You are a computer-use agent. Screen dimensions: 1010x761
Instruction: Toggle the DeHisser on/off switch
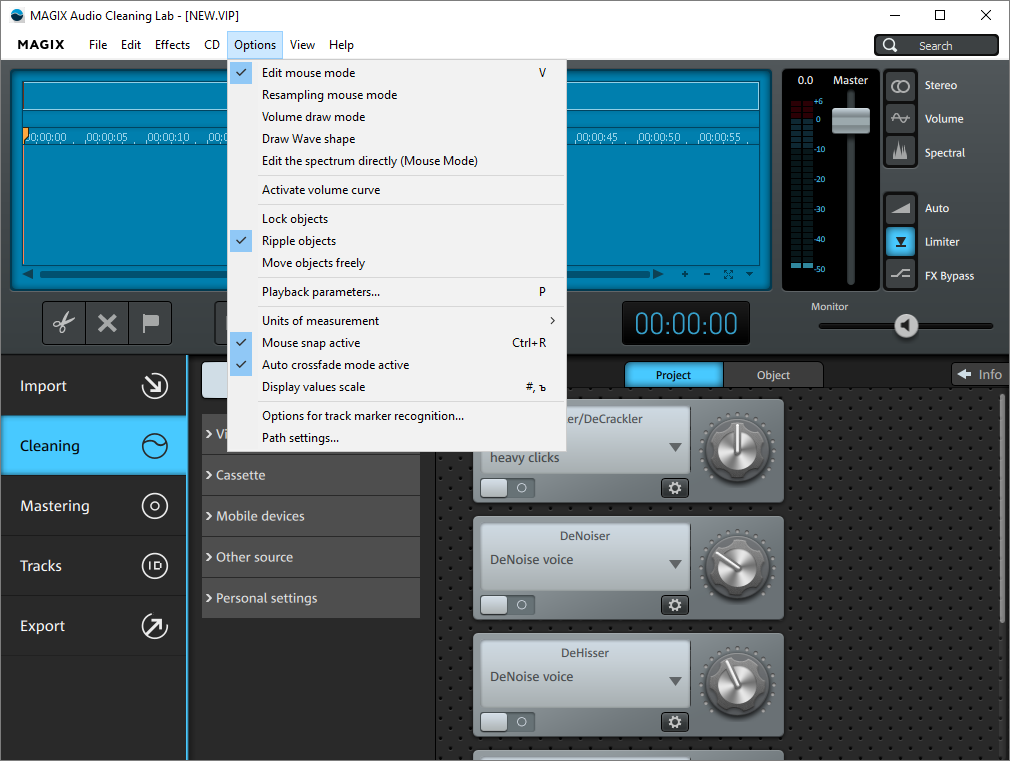pos(508,722)
